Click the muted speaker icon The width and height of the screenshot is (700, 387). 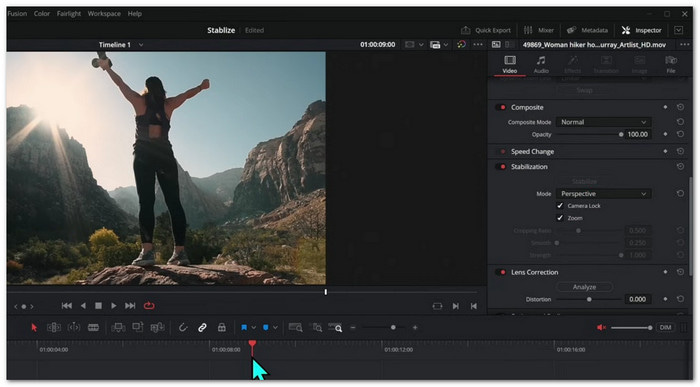click(x=601, y=328)
